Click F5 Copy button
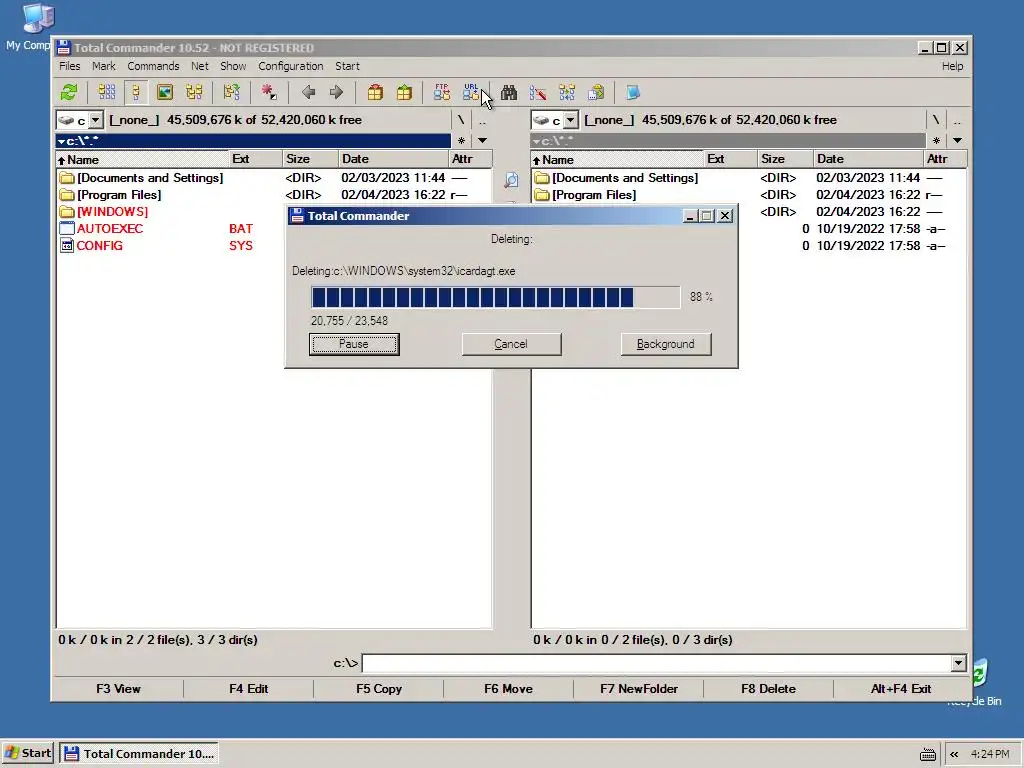Screen dimensions: 1024x768 tap(379, 688)
